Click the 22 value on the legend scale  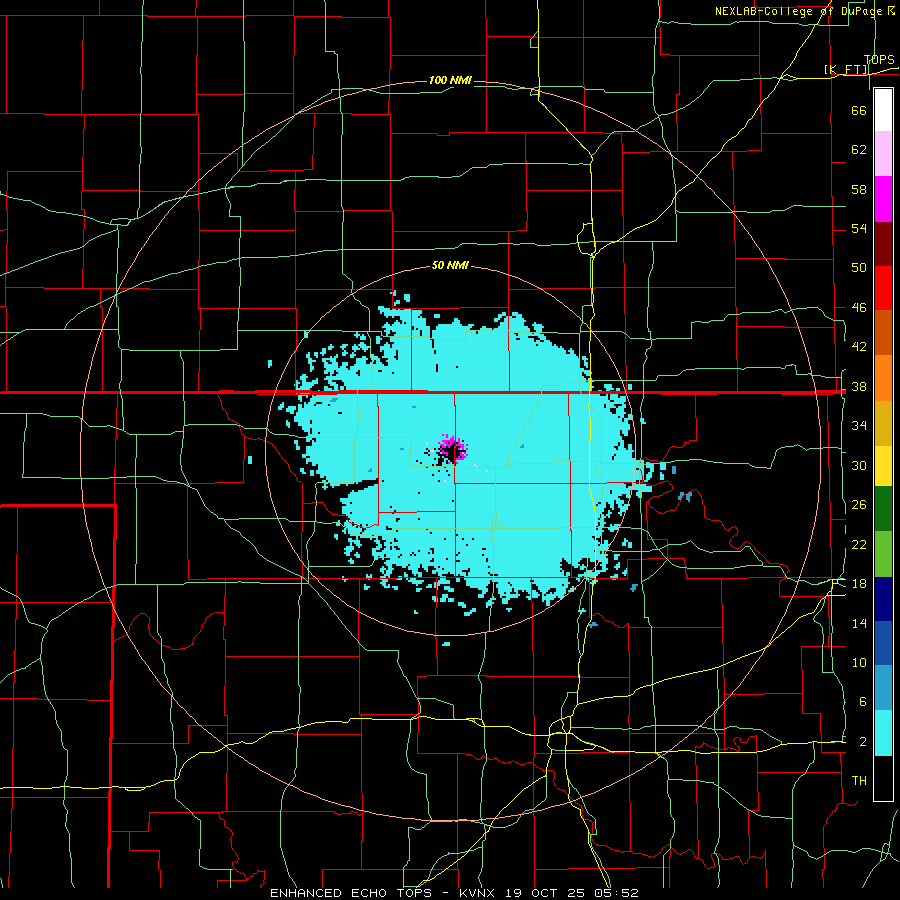pyautogui.click(x=859, y=544)
